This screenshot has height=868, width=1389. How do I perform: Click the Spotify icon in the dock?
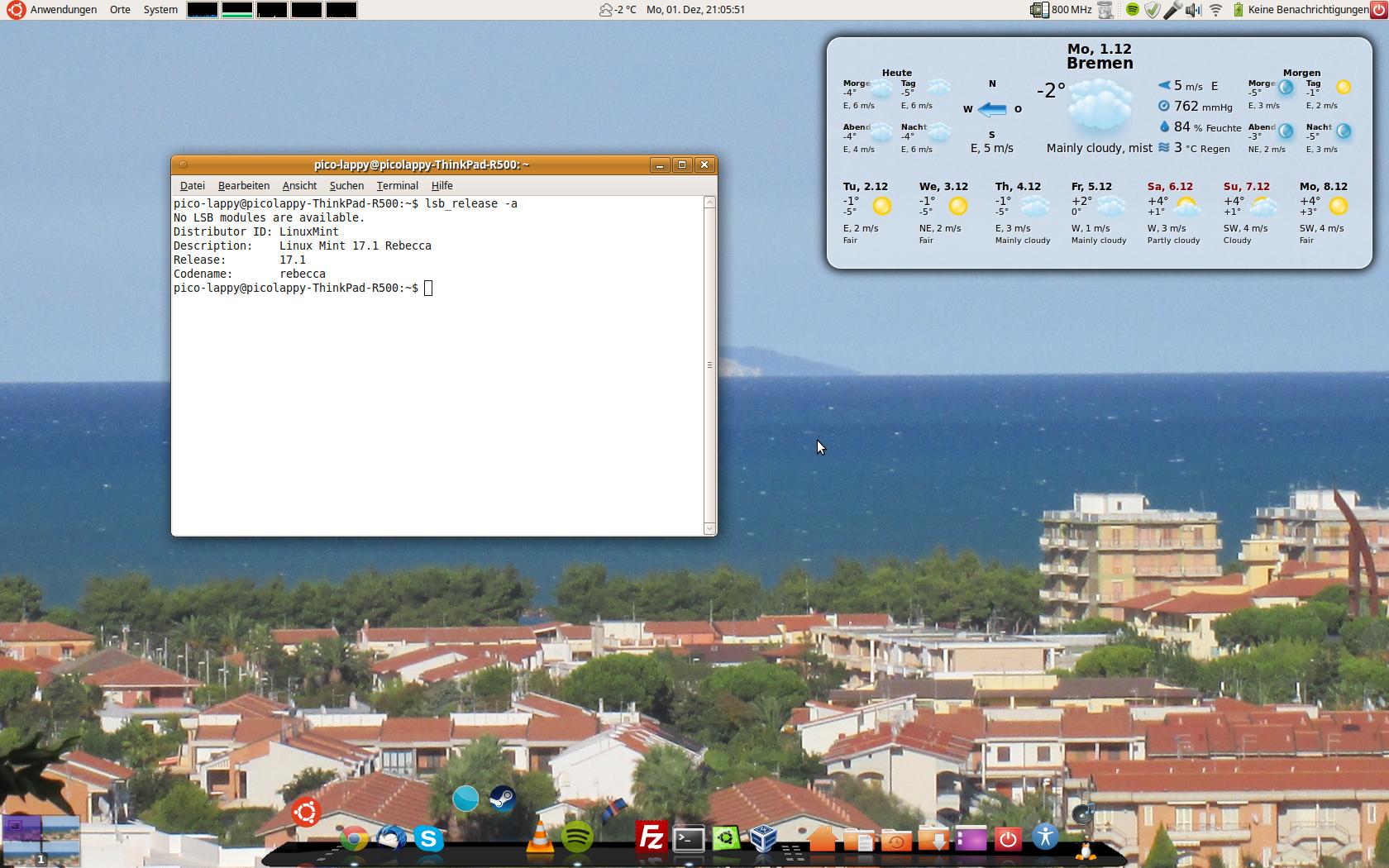tap(577, 838)
